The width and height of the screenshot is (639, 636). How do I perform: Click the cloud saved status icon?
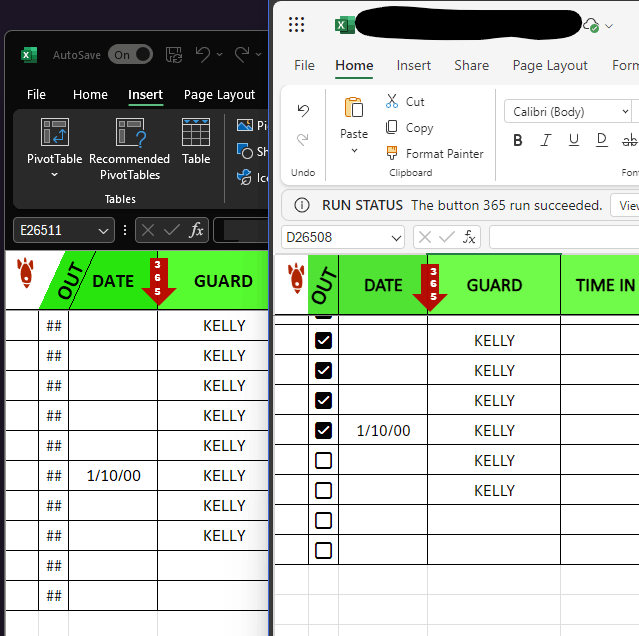pos(591,25)
